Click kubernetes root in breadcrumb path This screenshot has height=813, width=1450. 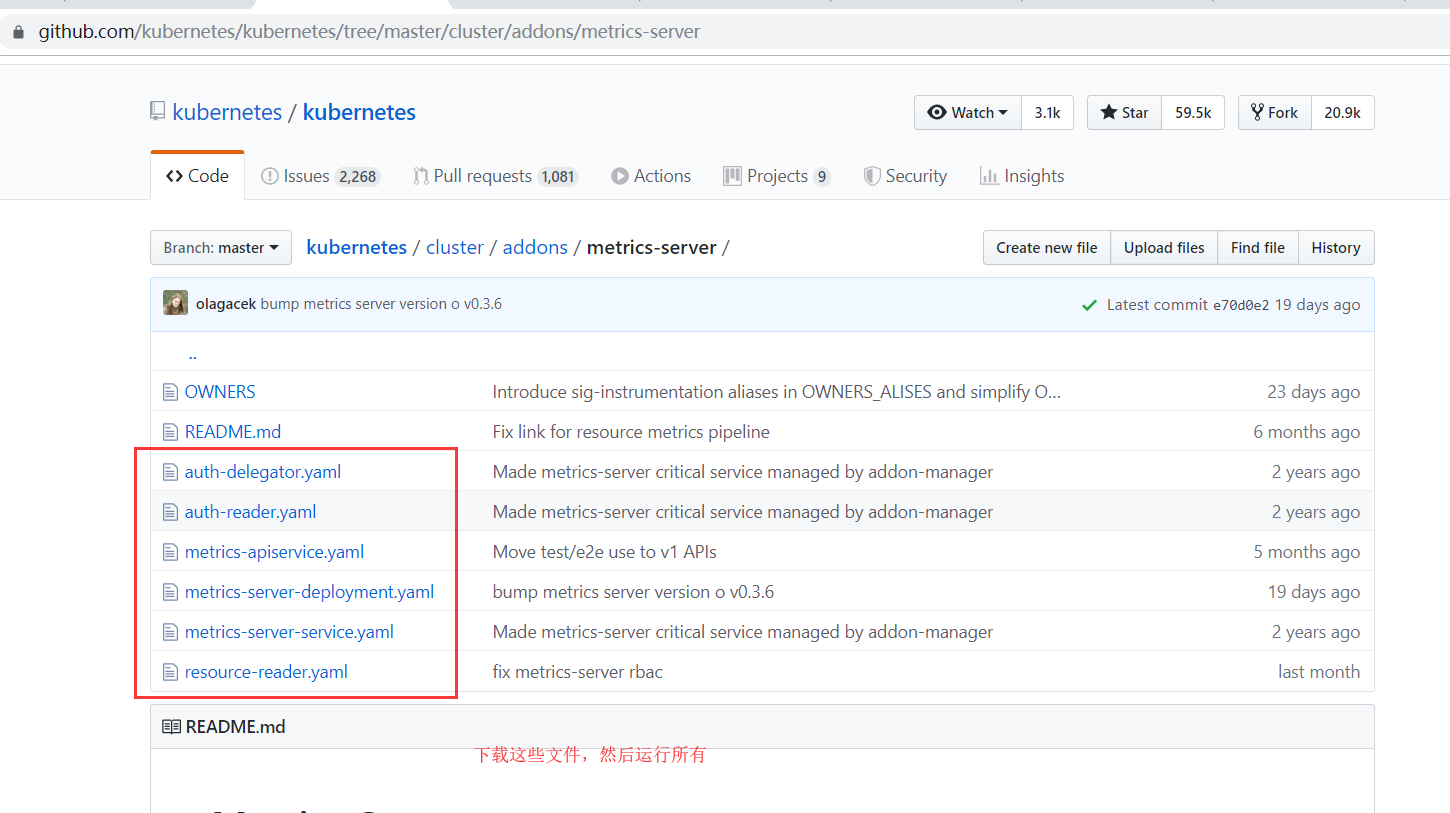pos(356,247)
